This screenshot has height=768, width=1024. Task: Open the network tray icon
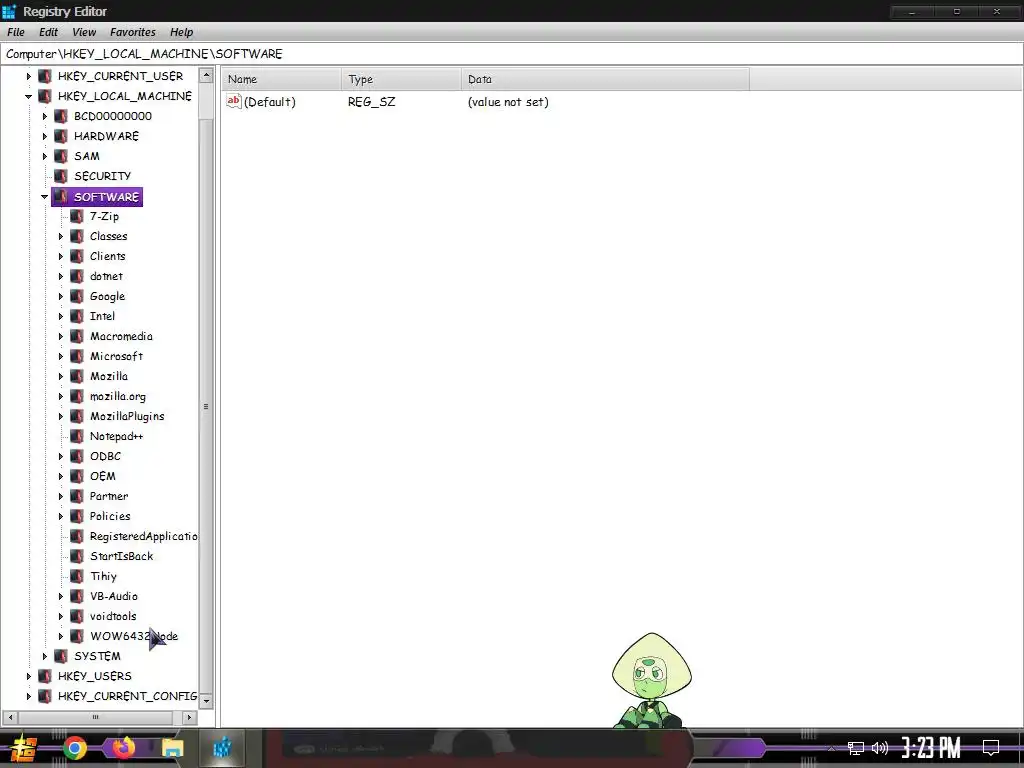[856, 748]
